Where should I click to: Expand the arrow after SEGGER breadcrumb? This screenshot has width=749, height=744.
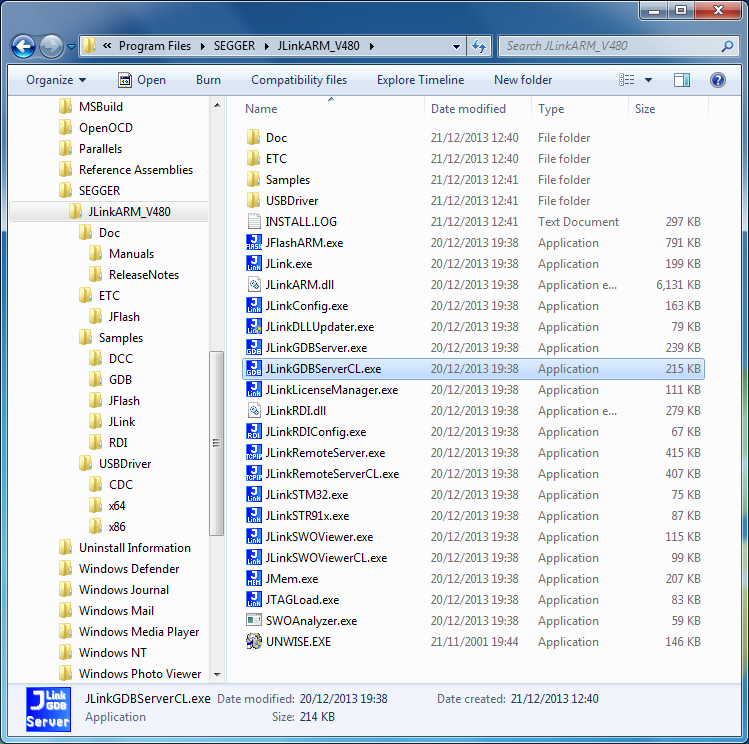[x=267, y=46]
